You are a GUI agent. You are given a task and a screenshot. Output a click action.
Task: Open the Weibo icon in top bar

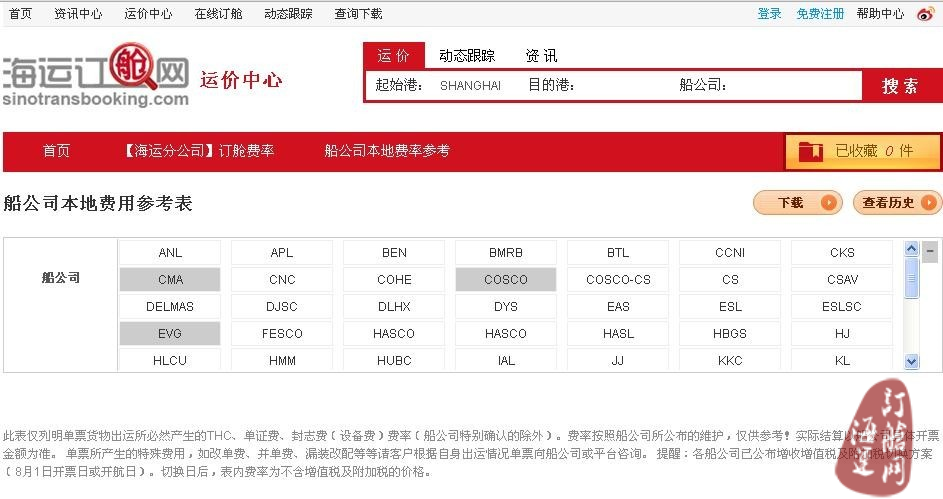pyautogui.click(x=926, y=14)
